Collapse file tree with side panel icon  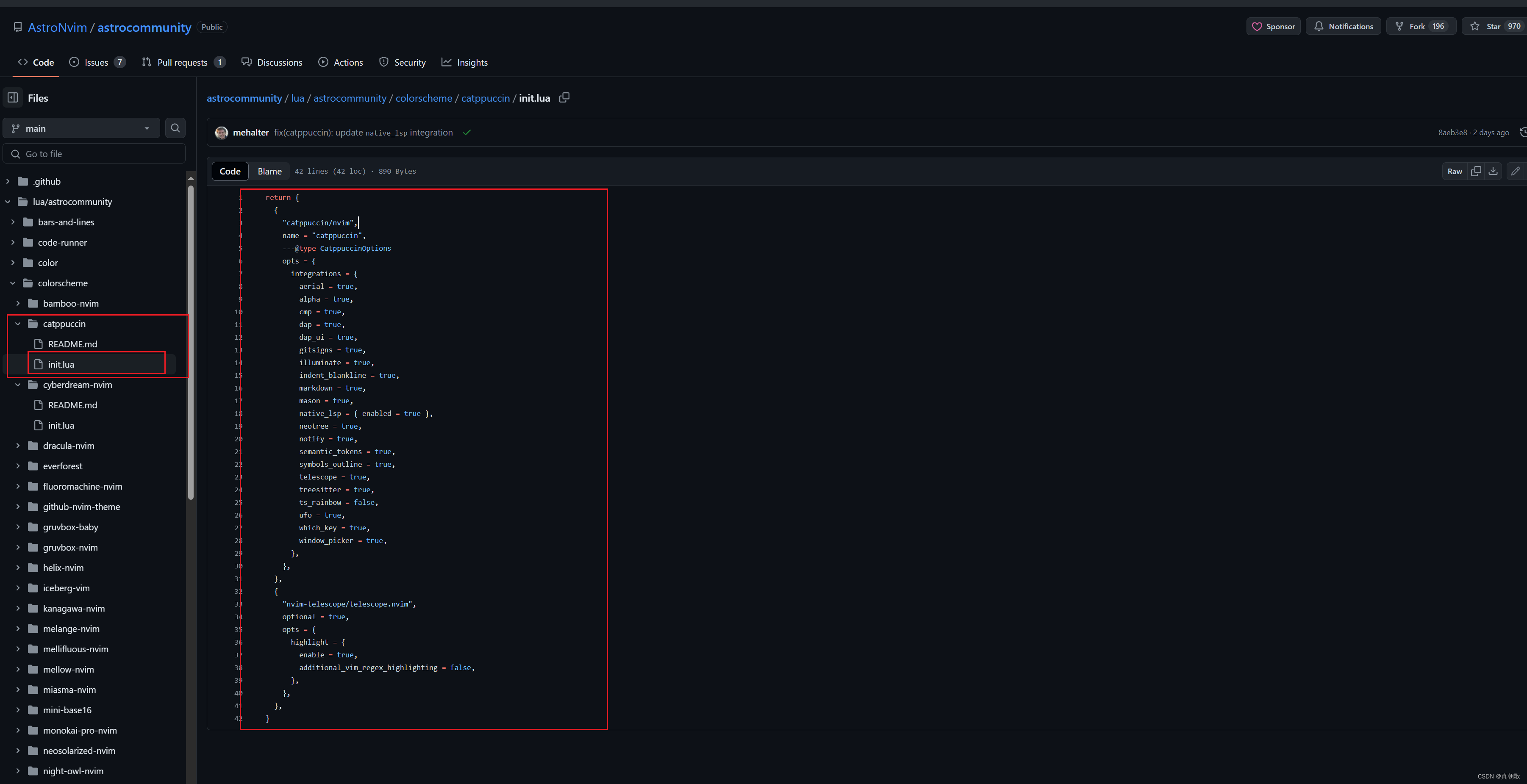[13, 98]
